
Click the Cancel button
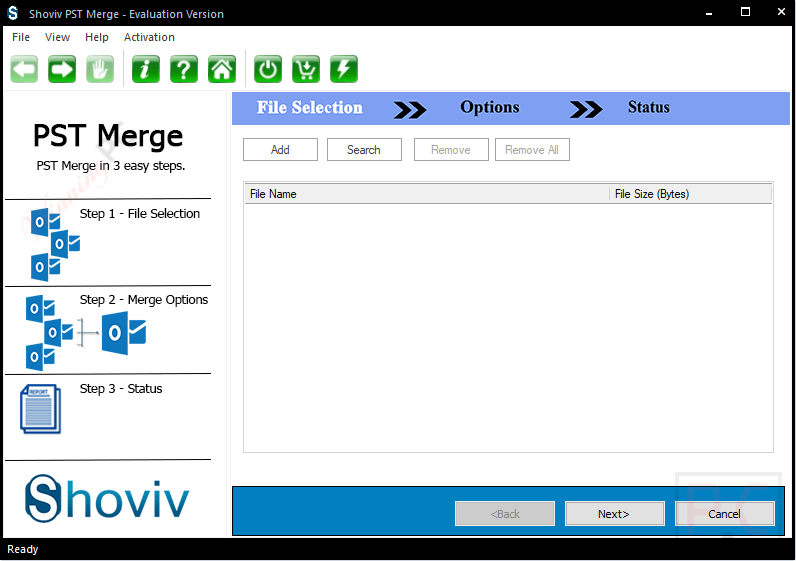pyautogui.click(x=724, y=514)
